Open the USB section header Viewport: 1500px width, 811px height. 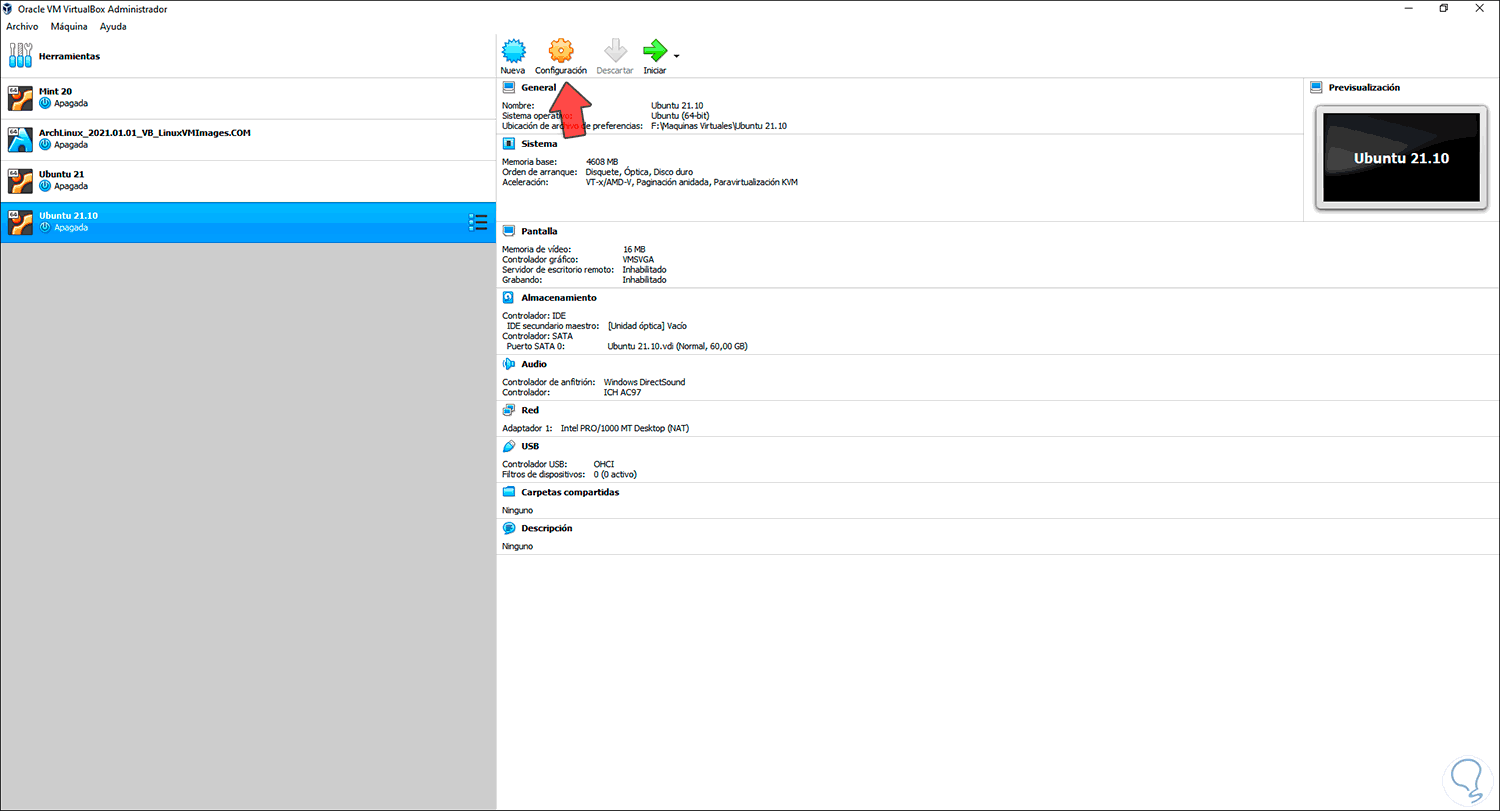click(530, 447)
